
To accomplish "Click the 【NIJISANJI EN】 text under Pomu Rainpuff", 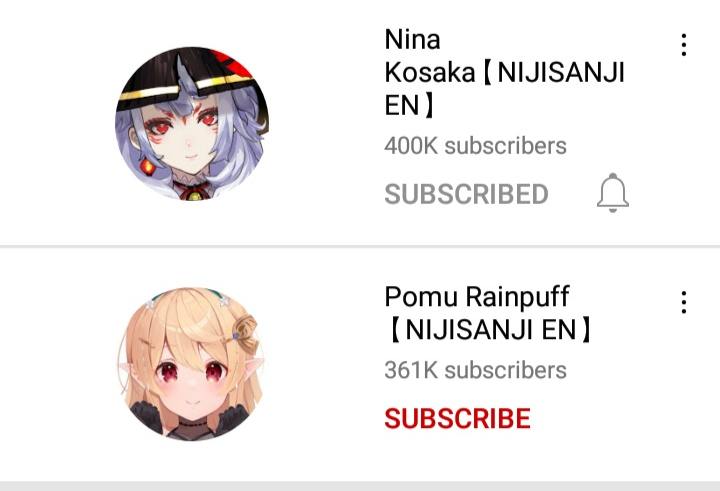I will [488, 330].
